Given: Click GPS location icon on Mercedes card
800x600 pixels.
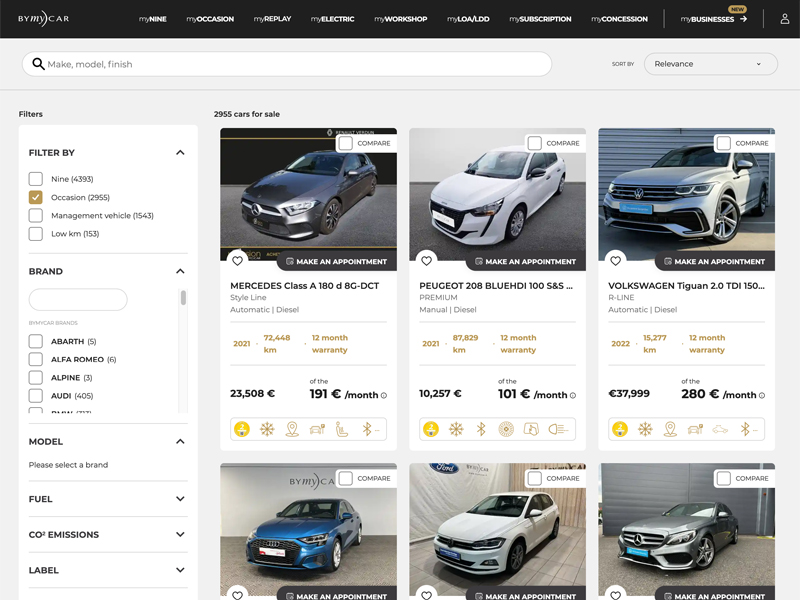Looking at the screenshot, I should click(292, 429).
